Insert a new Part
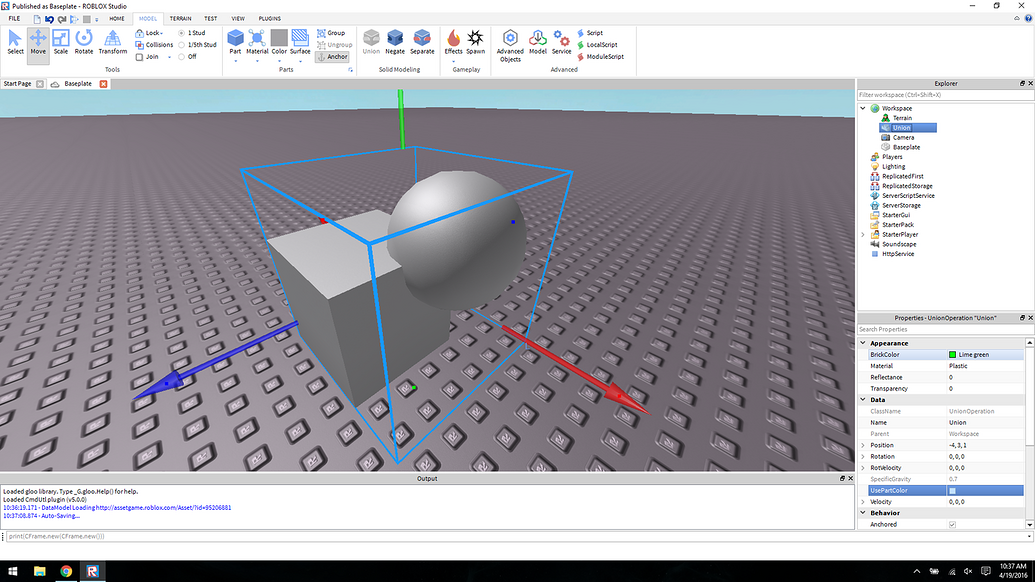The width and height of the screenshot is (1035, 582). point(235,42)
